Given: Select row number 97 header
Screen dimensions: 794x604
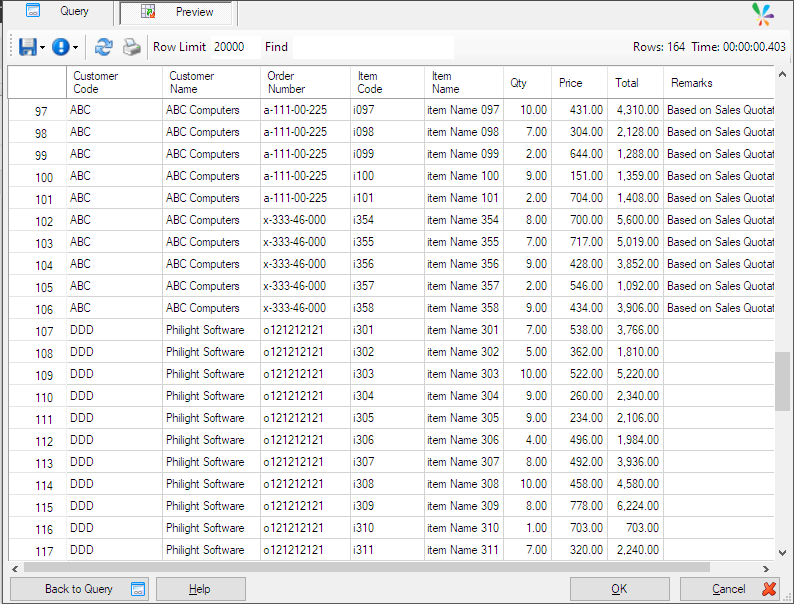Looking at the screenshot, I should click(37, 110).
